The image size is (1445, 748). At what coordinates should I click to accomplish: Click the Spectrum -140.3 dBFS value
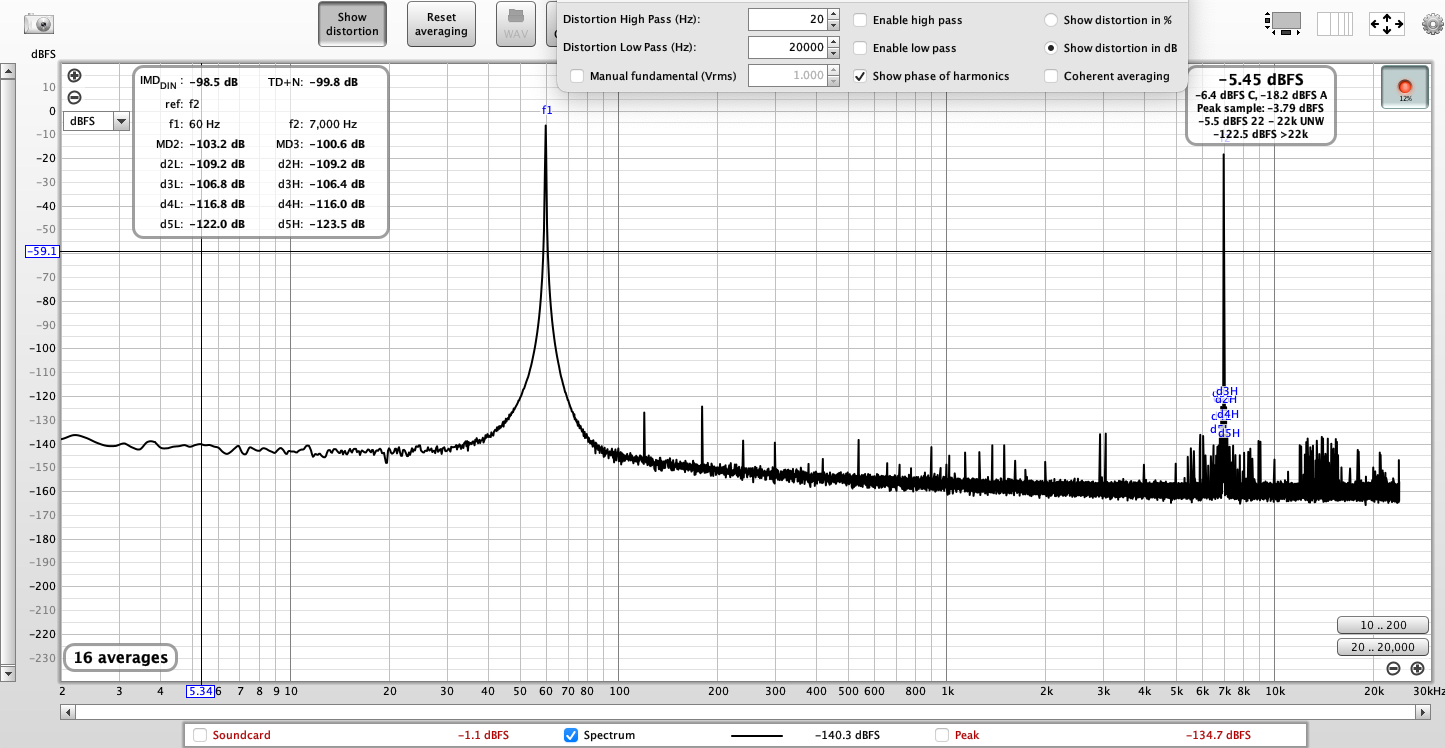tap(847, 735)
